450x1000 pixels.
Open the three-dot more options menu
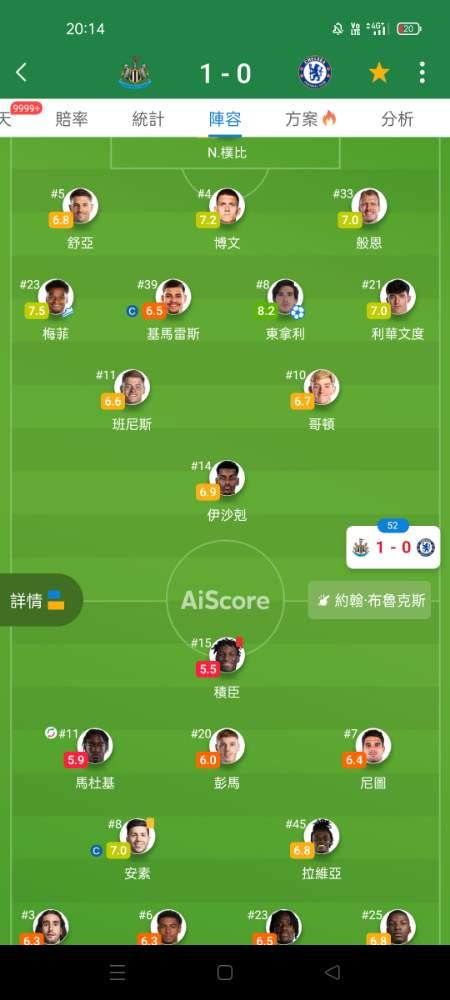[422, 73]
